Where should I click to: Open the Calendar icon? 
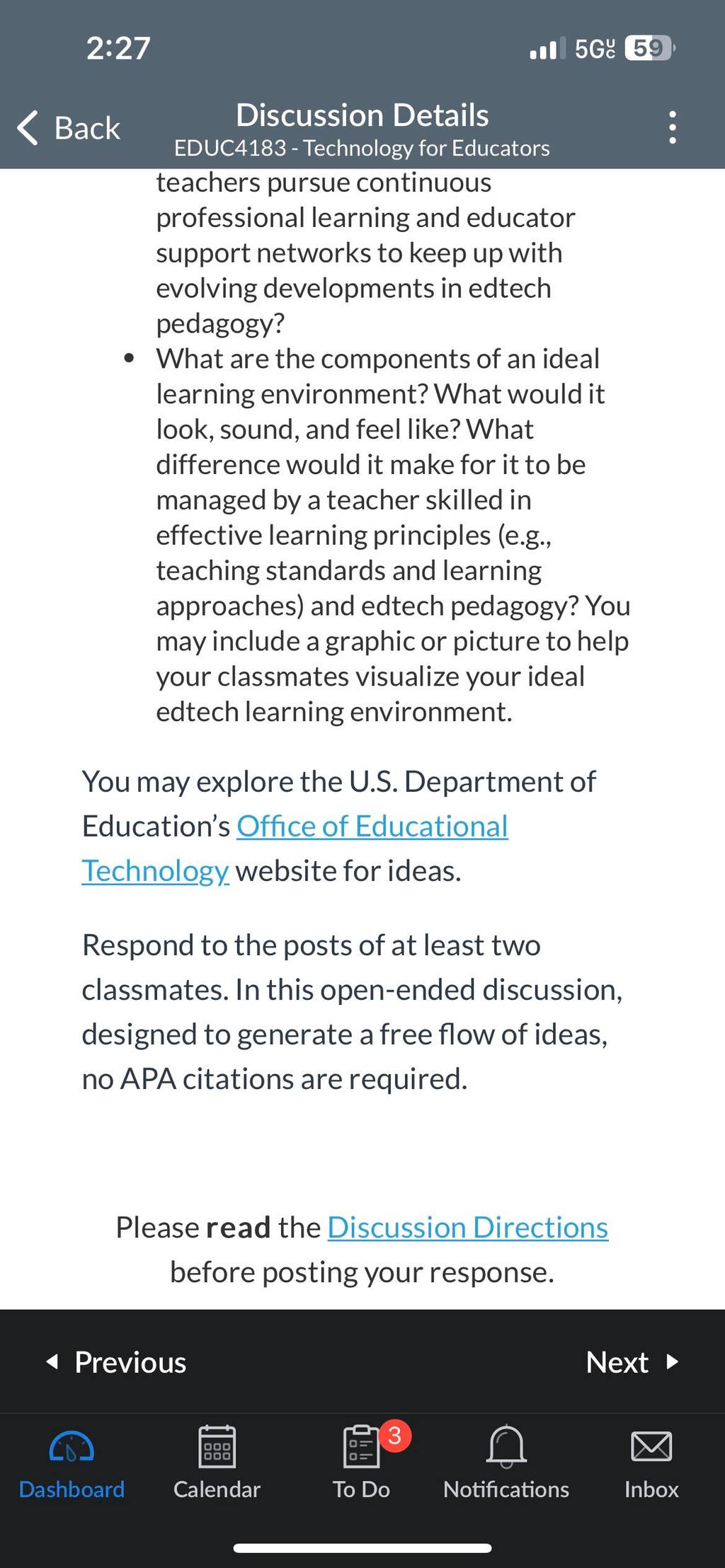[217, 1446]
